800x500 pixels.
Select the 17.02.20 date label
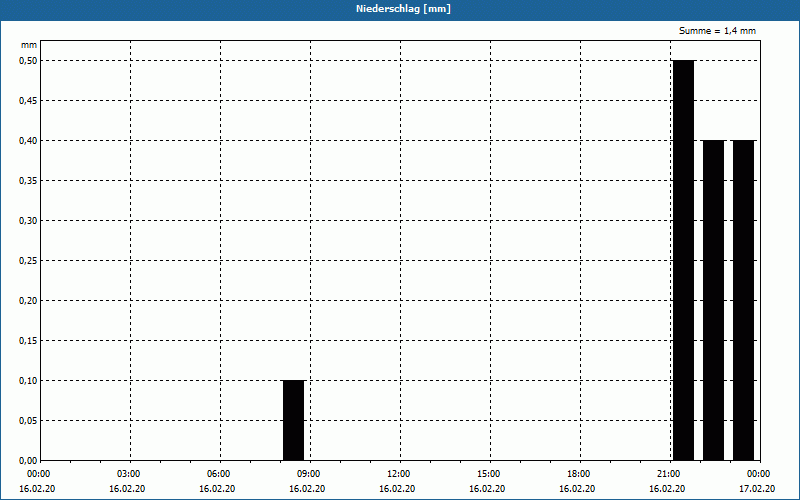click(x=757, y=488)
